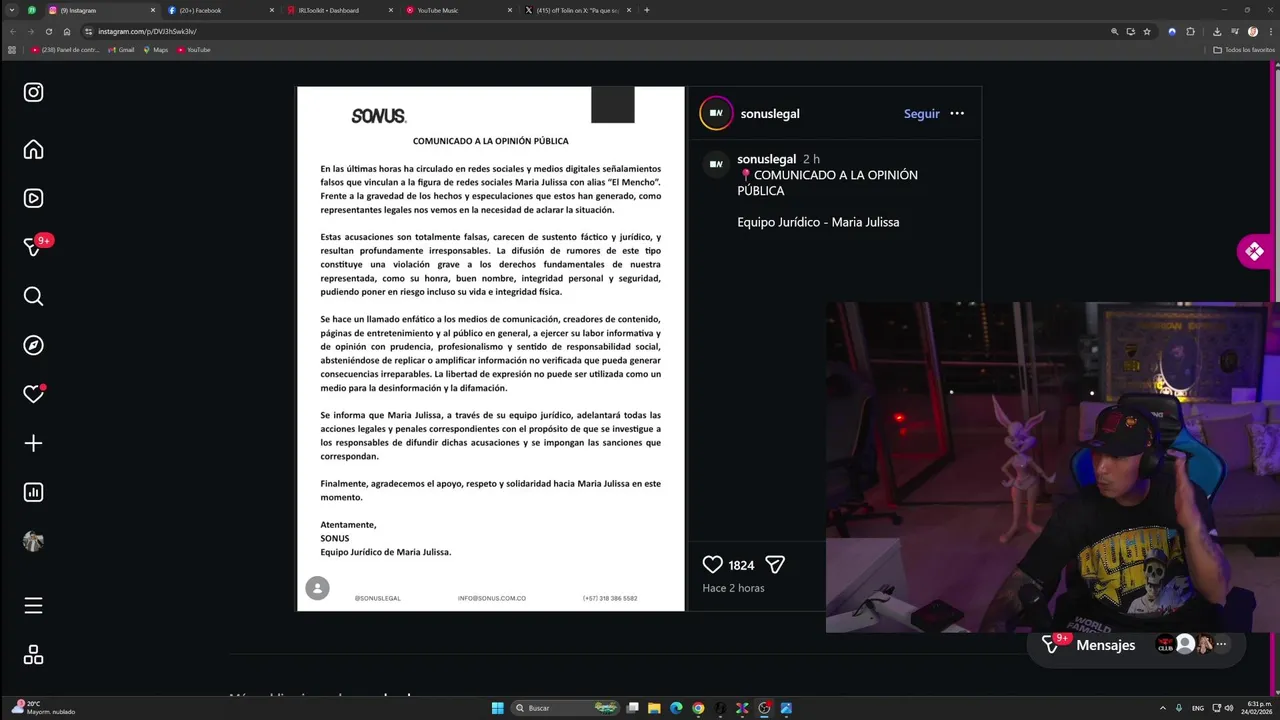Viewport: 1280px width, 720px height.
Task: Open the Notifications heart icon in the sidebar
Action: coord(33,394)
